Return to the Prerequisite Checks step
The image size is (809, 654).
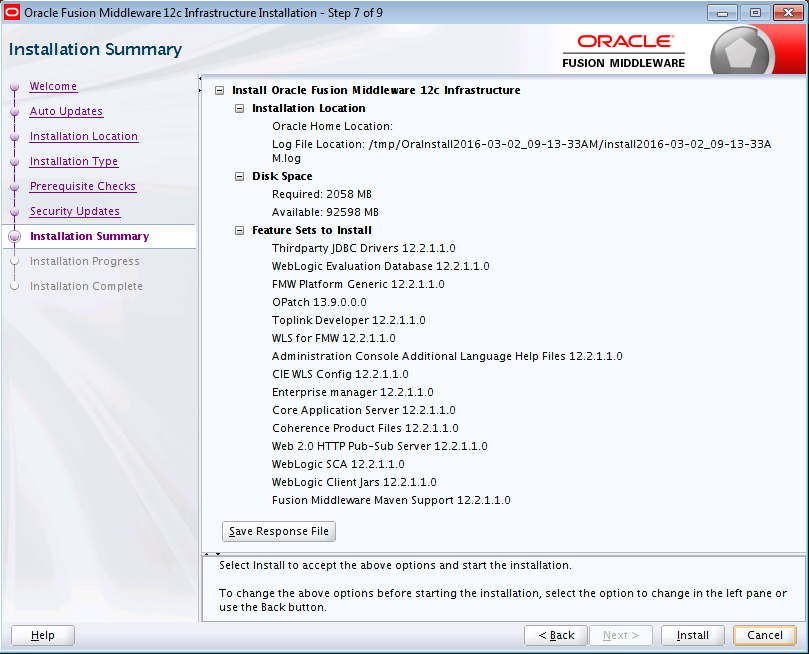click(x=83, y=186)
